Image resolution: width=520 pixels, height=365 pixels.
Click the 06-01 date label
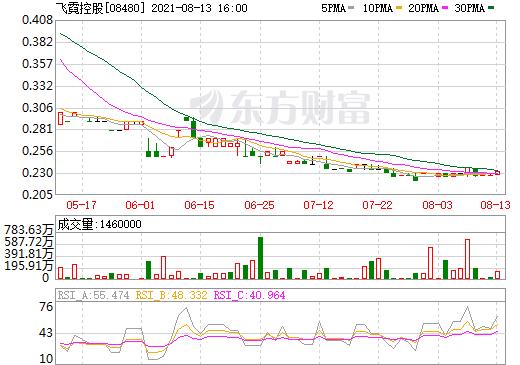[x=140, y=205]
